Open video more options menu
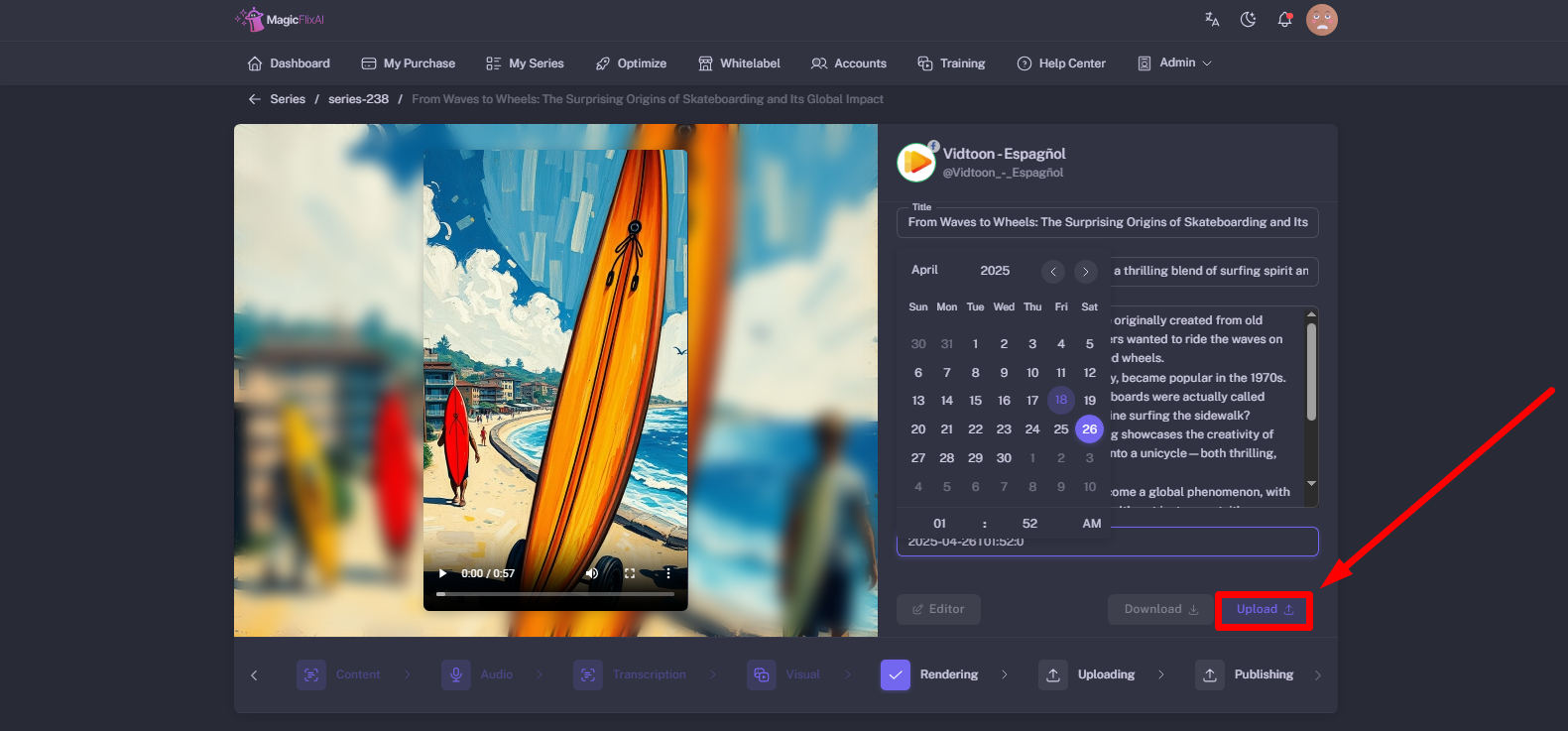The width and height of the screenshot is (1568, 731). pos(668,573)
